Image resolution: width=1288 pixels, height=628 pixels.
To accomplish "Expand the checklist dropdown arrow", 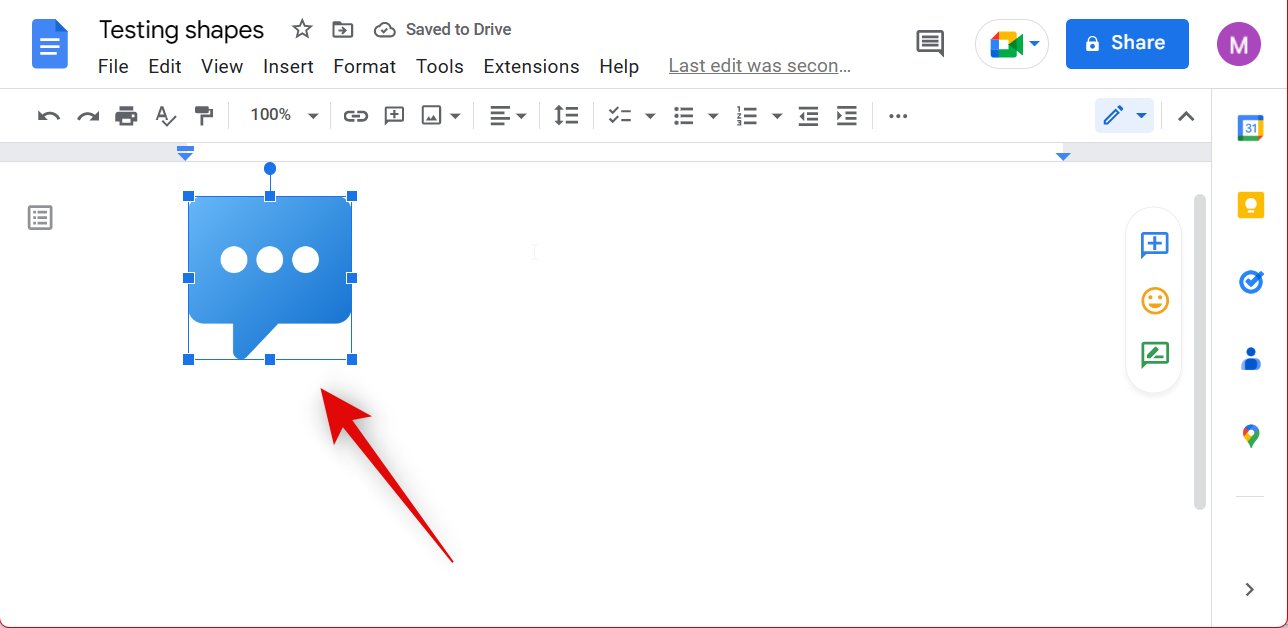I will (x=650, y=116).
